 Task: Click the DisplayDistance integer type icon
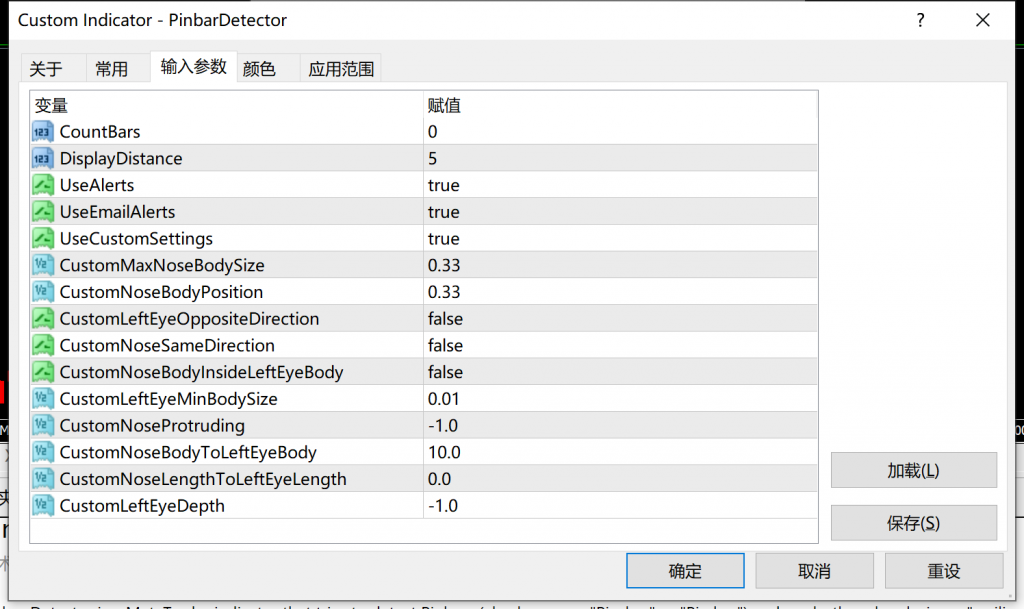(x=43, y=159)
